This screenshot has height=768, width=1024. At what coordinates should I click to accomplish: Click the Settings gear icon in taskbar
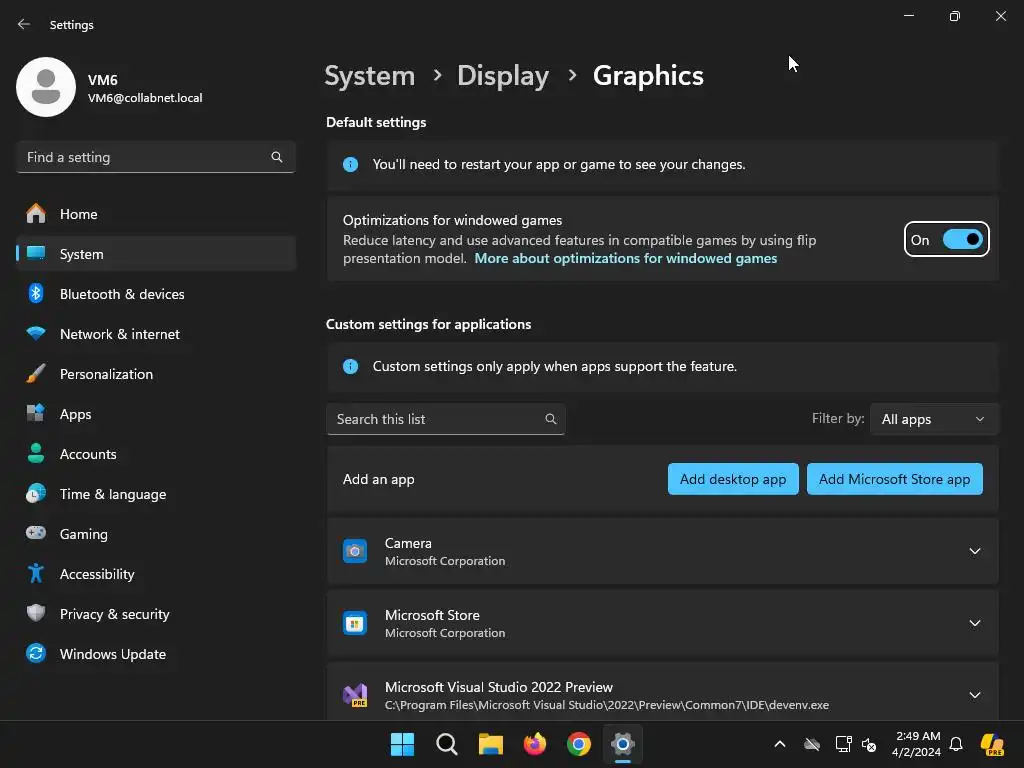(x=623, y=744)
